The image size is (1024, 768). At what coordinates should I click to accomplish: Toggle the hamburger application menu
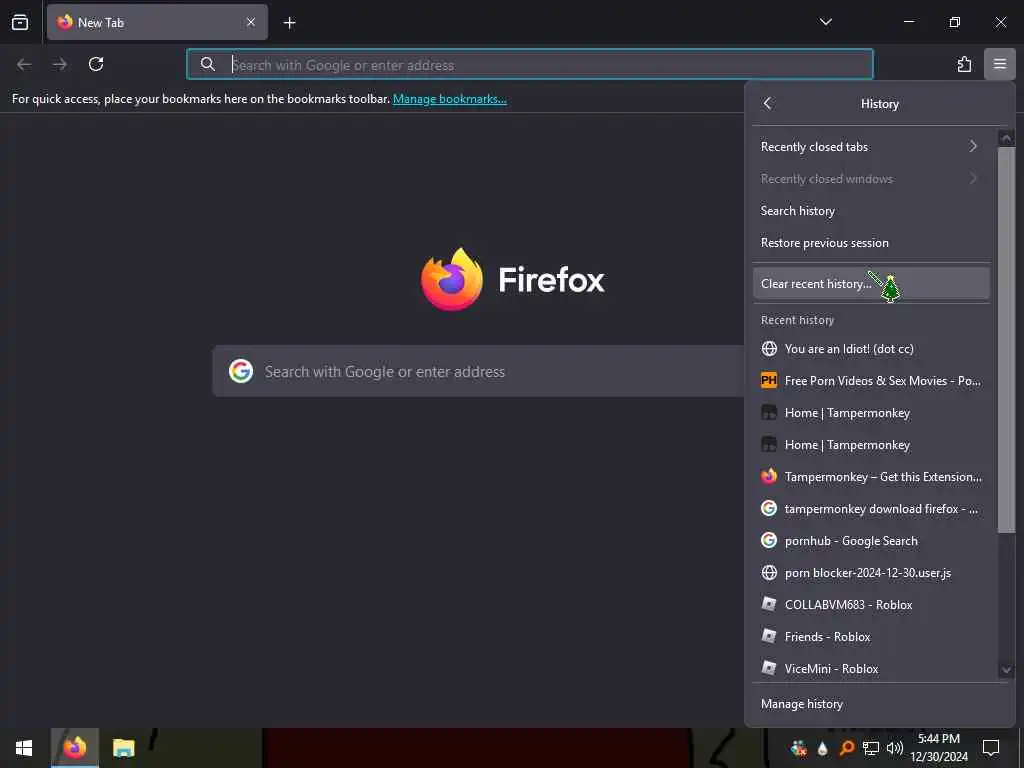tap(1000, 64)
